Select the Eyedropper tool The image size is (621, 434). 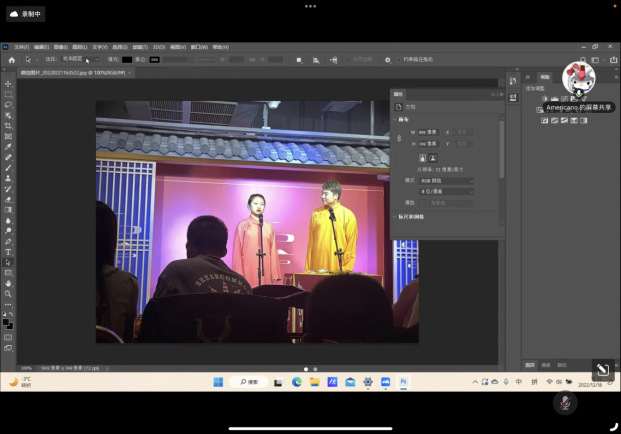8,146
